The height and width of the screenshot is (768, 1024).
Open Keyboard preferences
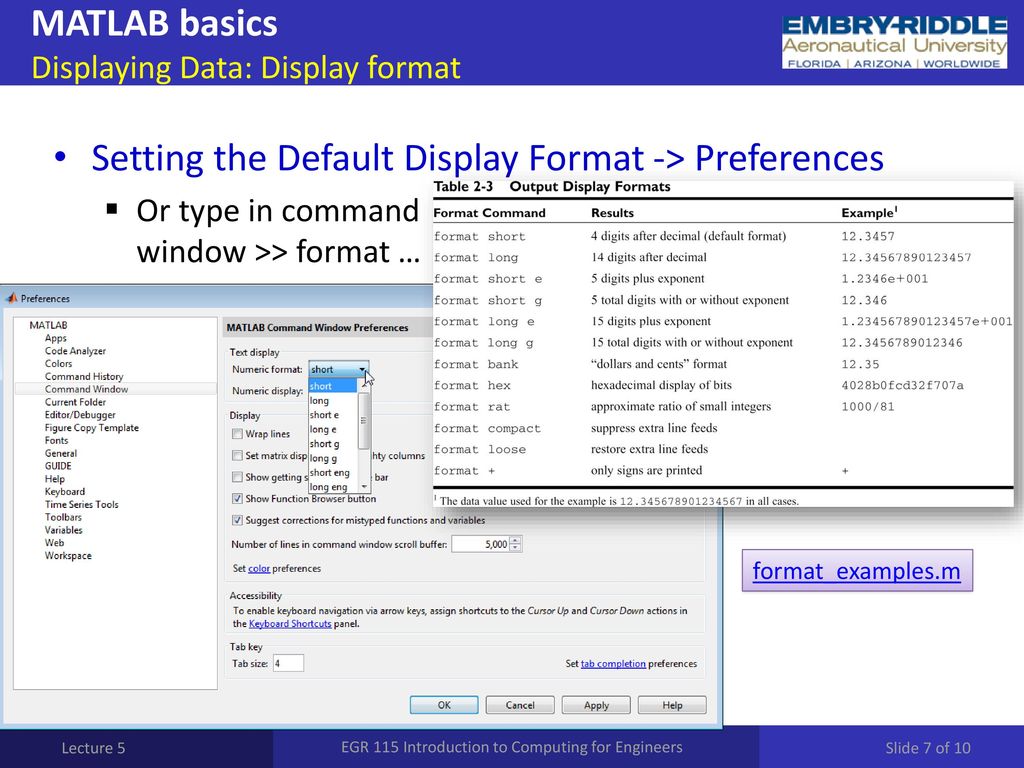(x=65, y=492)
